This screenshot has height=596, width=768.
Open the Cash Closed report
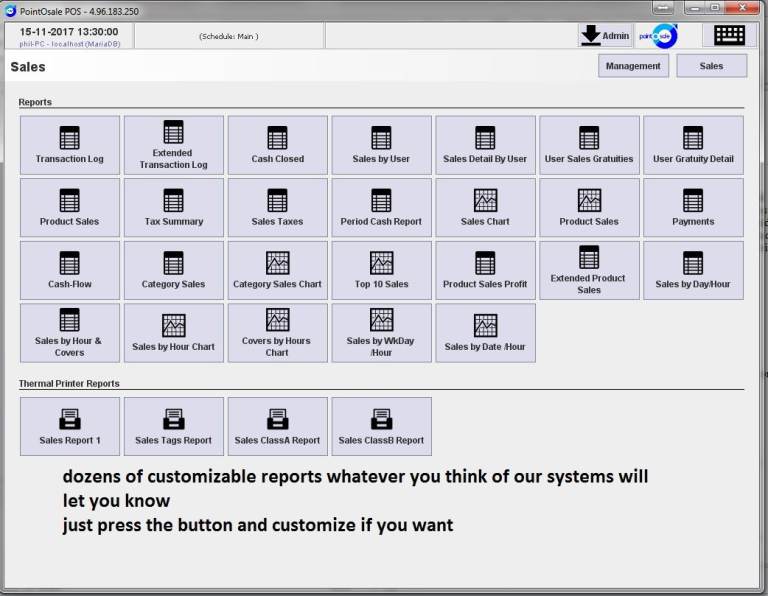pyautogui.click(x=277, y=146)
